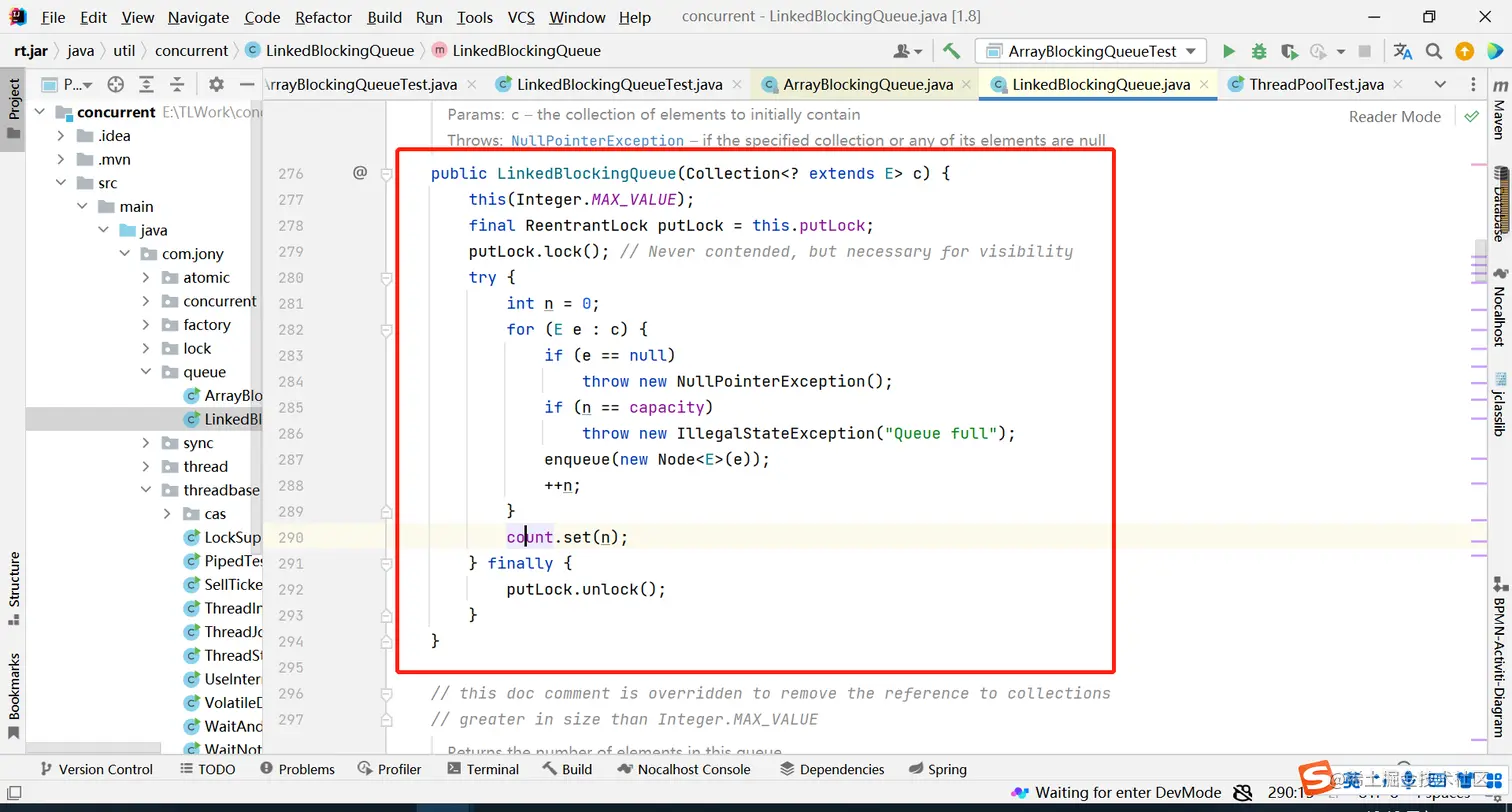Switch to the ThreadPoolTest.java tab
The image size is (1512, 812).
click(1316, 85)
